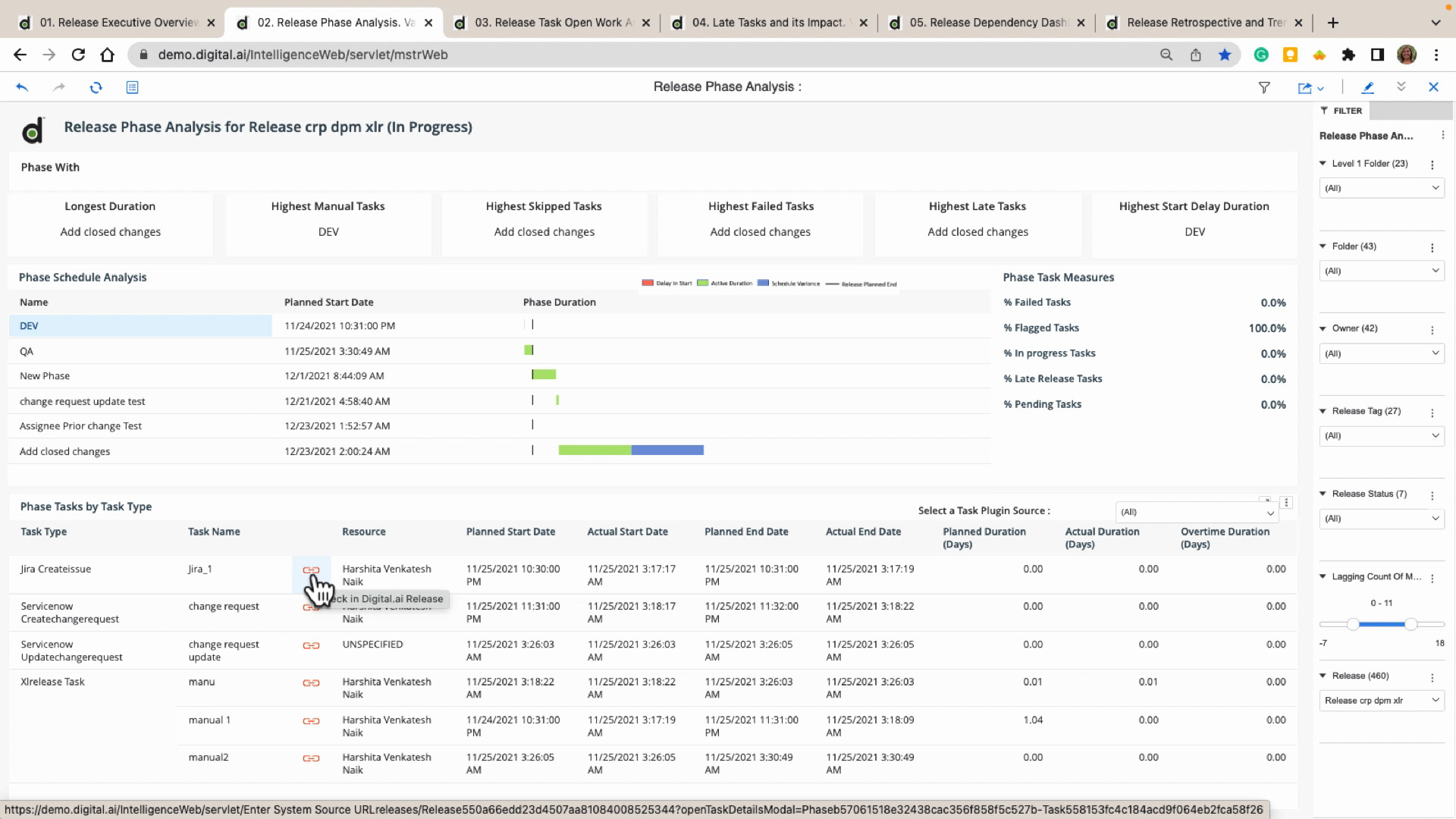Click the filter funnel icon in toolbar

click(1264, 88)
